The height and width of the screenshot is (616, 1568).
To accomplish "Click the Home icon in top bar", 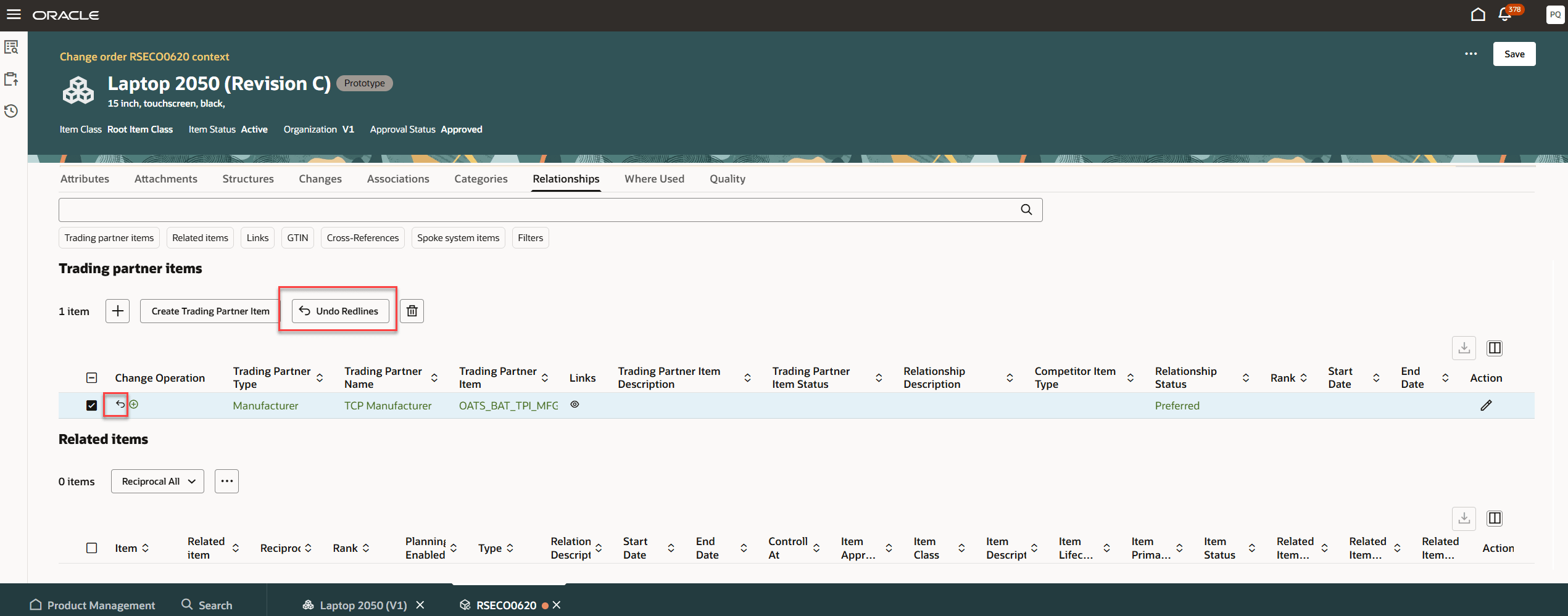I will point(1479,14).
